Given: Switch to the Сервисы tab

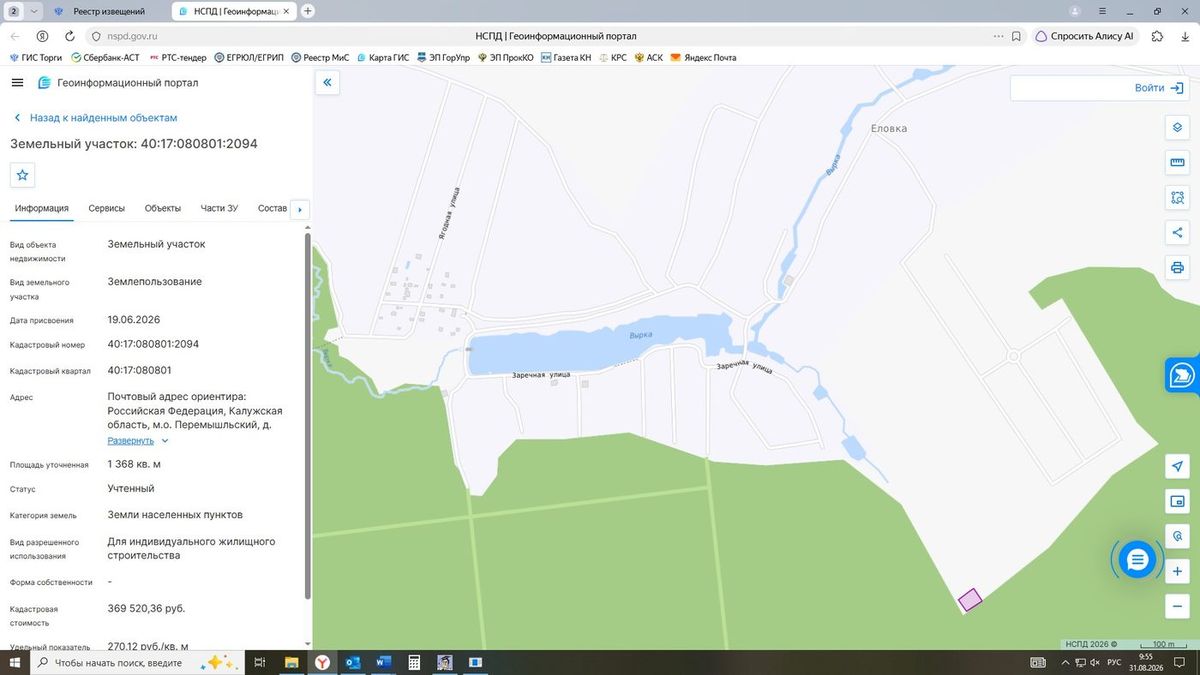Looking at the screenshot, I should pos(107,208).
